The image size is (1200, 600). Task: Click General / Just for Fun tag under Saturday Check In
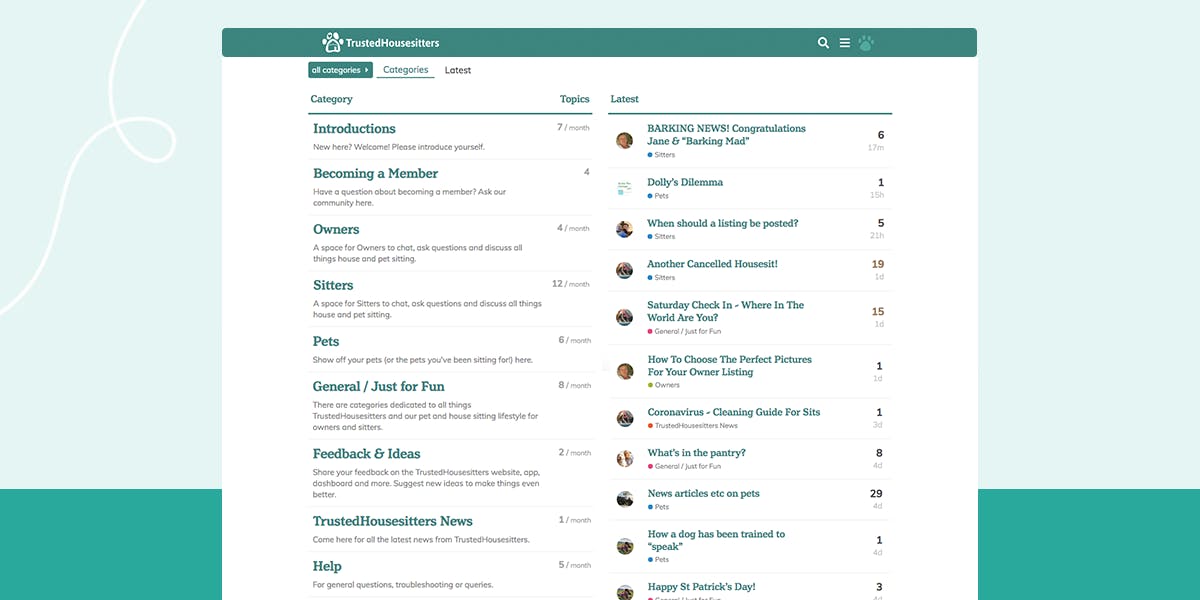[x=684, y=331]
